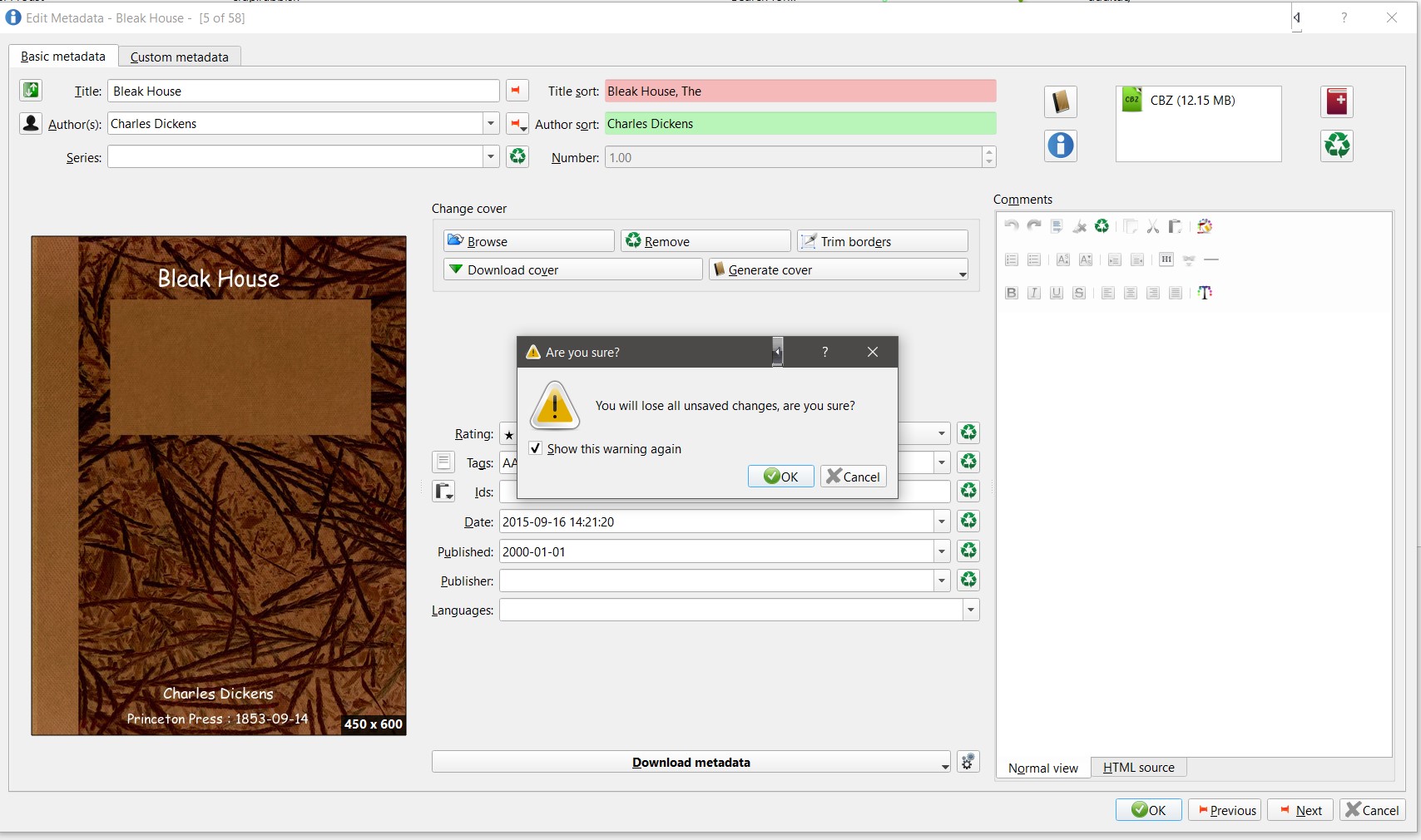
Task: Clear the Date with its recycle icon
Action: pos(968,521)
